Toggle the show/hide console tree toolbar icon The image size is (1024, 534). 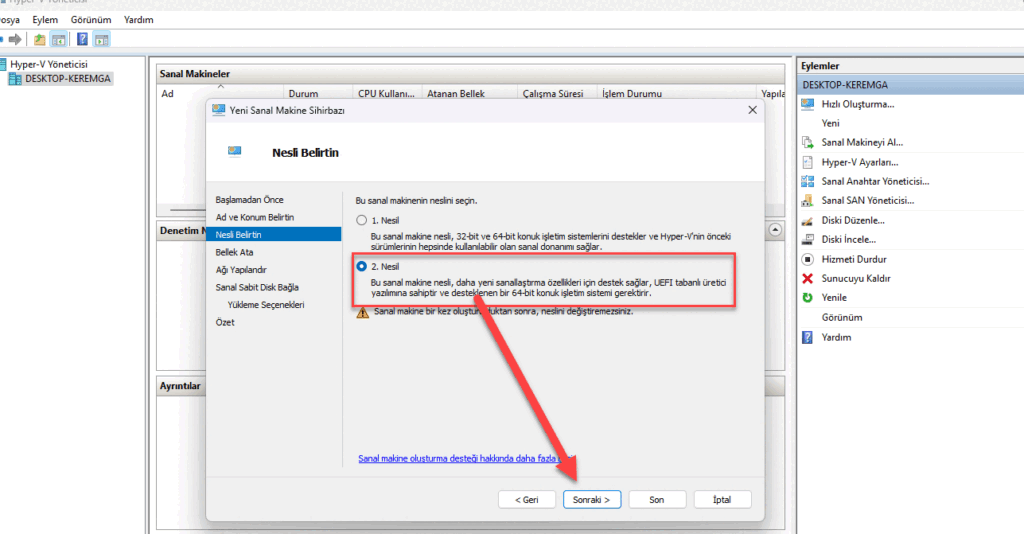coord(59,40)
